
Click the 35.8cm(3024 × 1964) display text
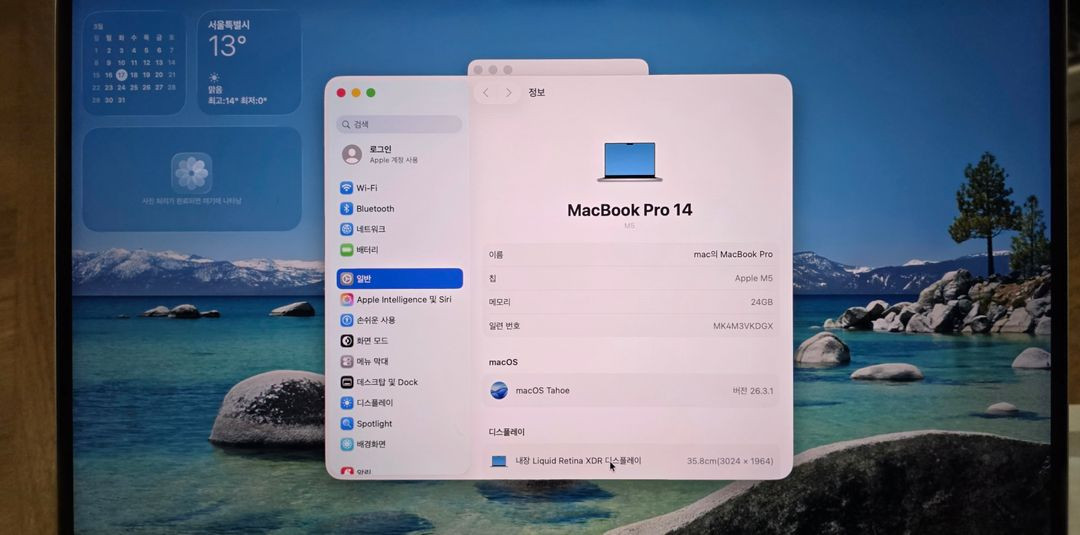[x=730, y=461]
